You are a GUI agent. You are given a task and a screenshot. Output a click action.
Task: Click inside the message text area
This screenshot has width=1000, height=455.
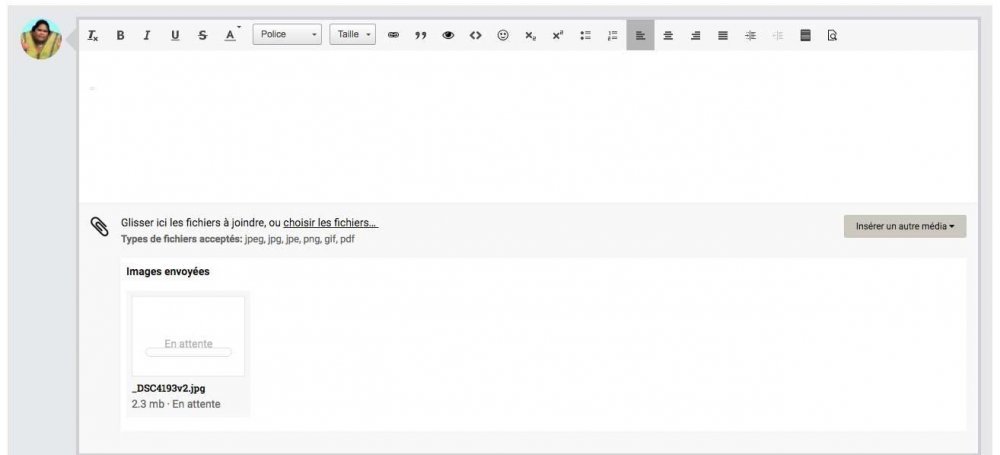tap(528, 126)
